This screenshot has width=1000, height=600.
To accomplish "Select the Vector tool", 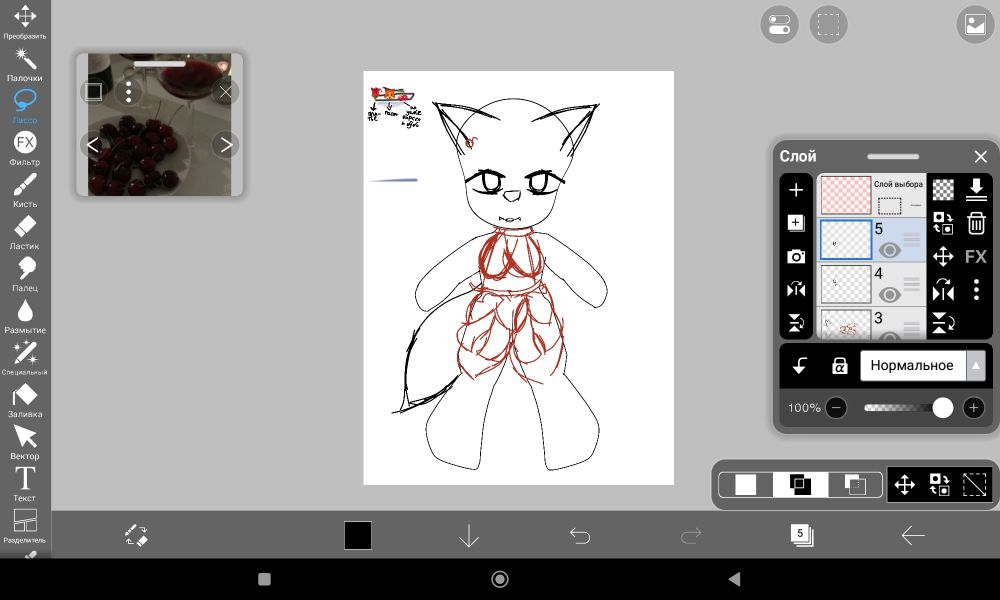I will point(25,442).
